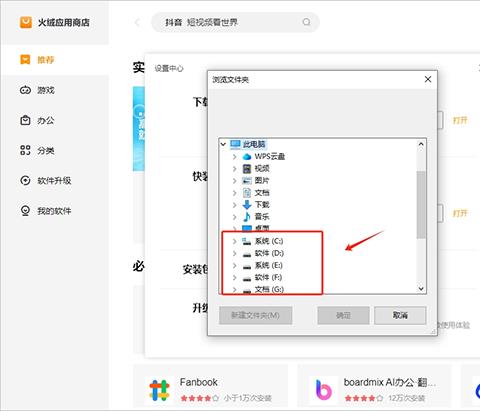Select the 此电脑 computer icon
The width and height of the screenshot is (480, 411).
[235, 144]
